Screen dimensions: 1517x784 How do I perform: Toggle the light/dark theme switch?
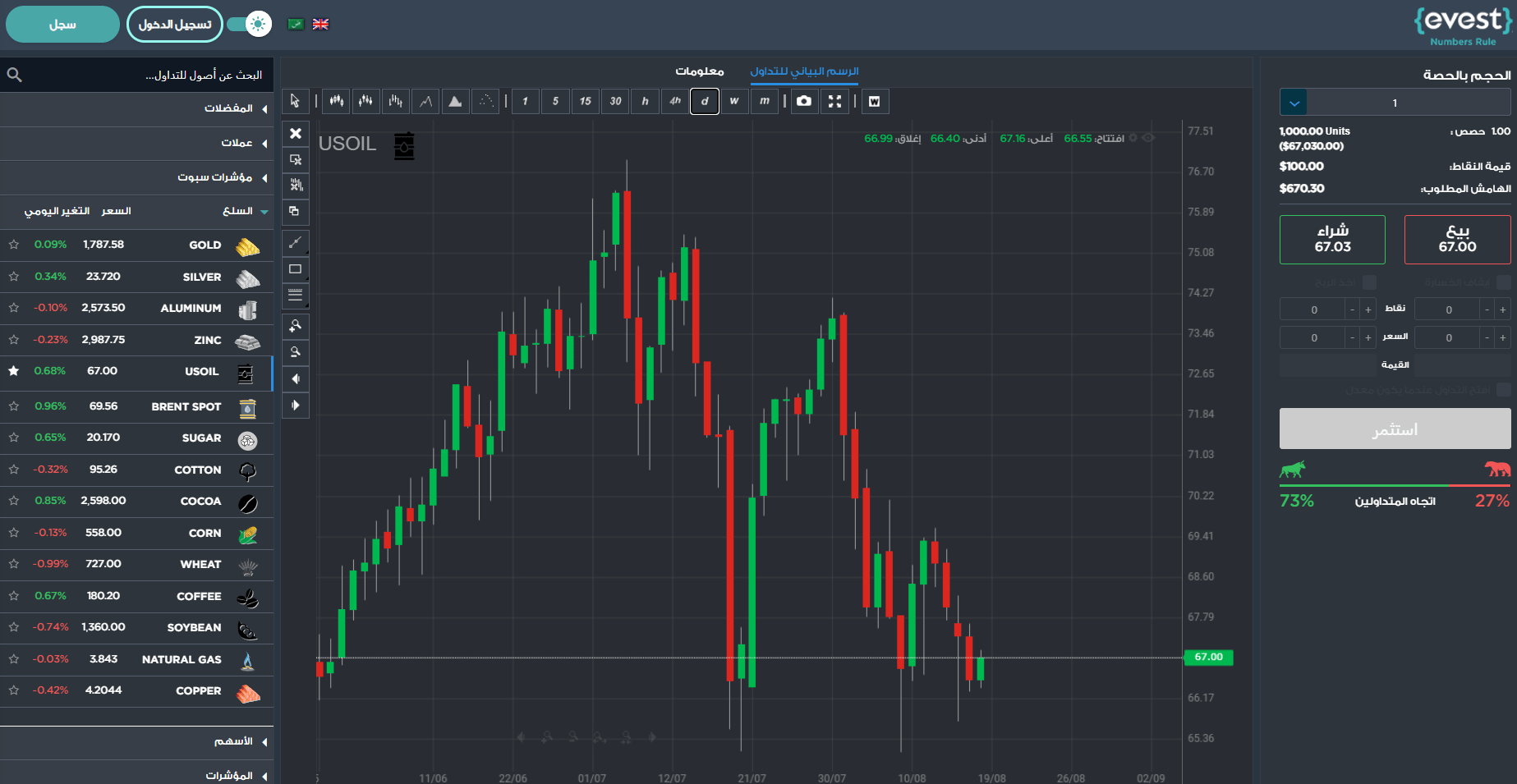[250, 24]
